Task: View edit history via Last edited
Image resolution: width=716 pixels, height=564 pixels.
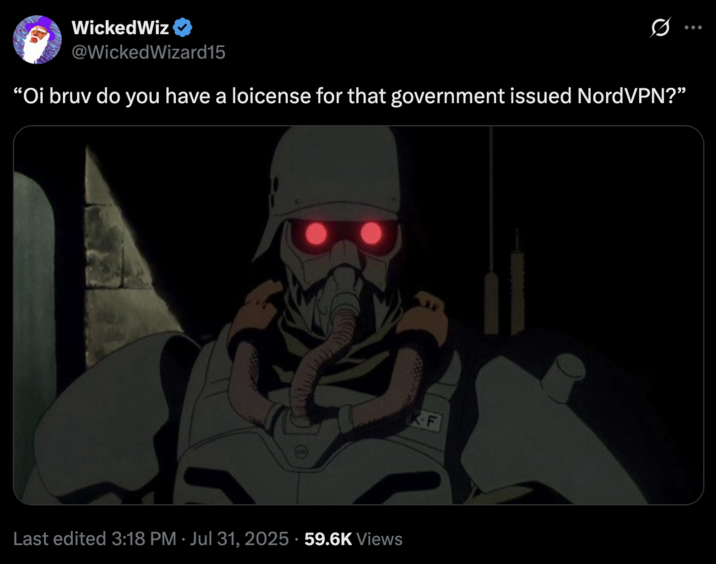Action: (59, 539)
